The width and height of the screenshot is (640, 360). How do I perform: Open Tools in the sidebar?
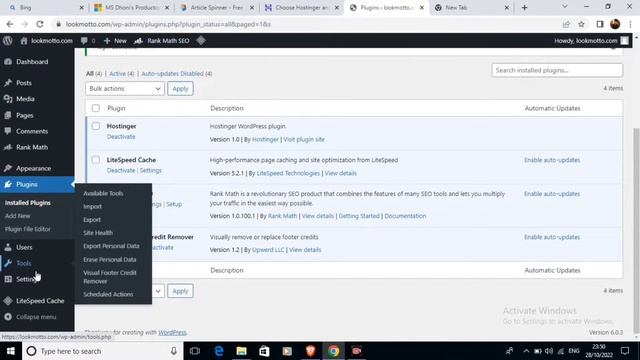pyautogui.click(x=24, y=263)
